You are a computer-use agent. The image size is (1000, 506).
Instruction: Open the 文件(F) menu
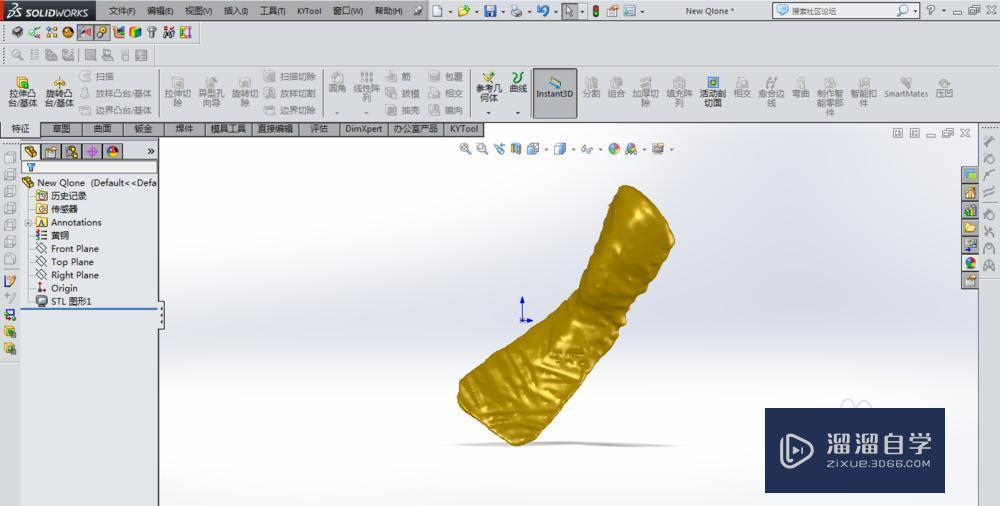[x=122, y=11]
